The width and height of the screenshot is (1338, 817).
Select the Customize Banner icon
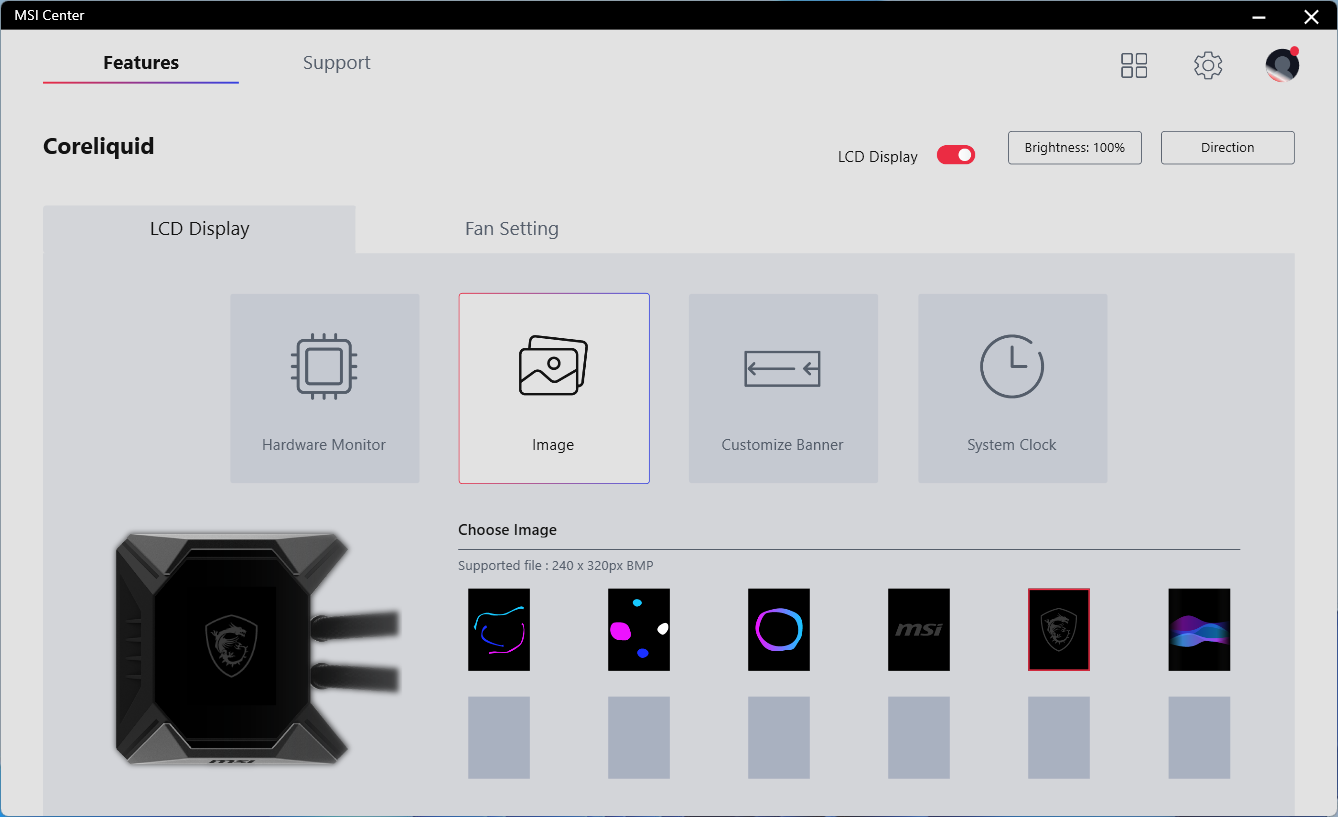tap(782, 368)
